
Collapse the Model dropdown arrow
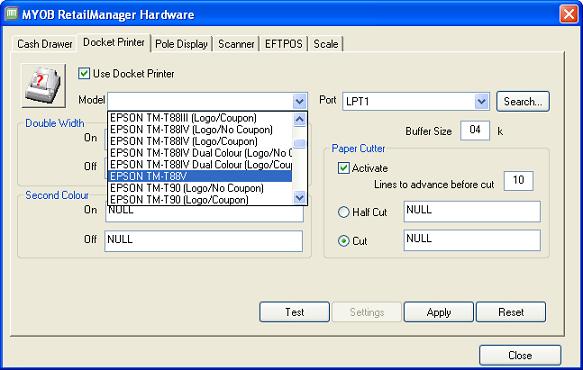300,101
